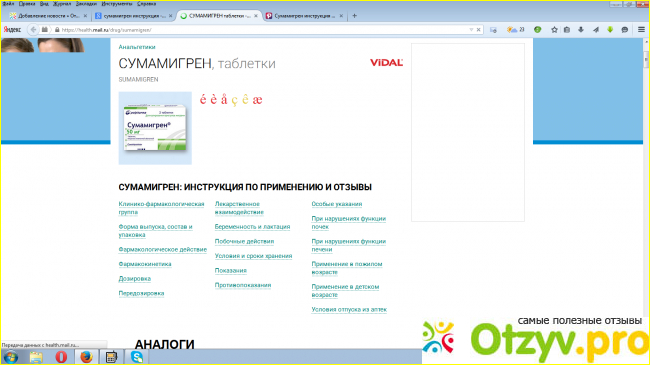
Task: Open a new tab with plus button
Action: pyautogui.click(x=354, y=16)
